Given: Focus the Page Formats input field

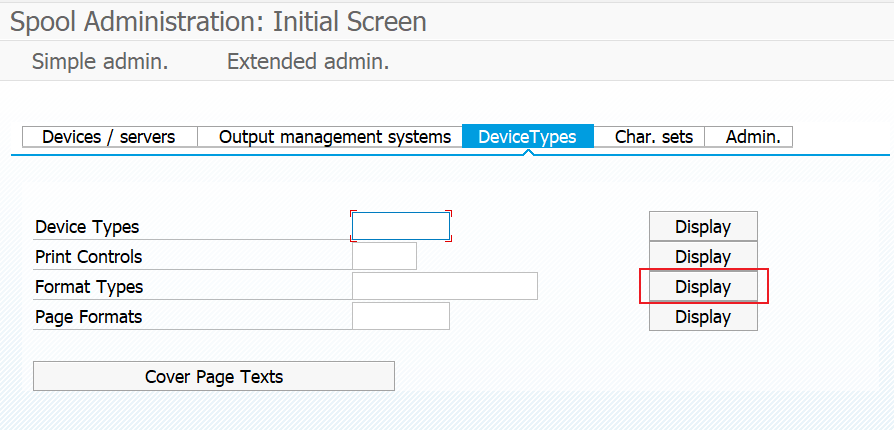Looking at the screenshot, I should [x=401, y=316].
